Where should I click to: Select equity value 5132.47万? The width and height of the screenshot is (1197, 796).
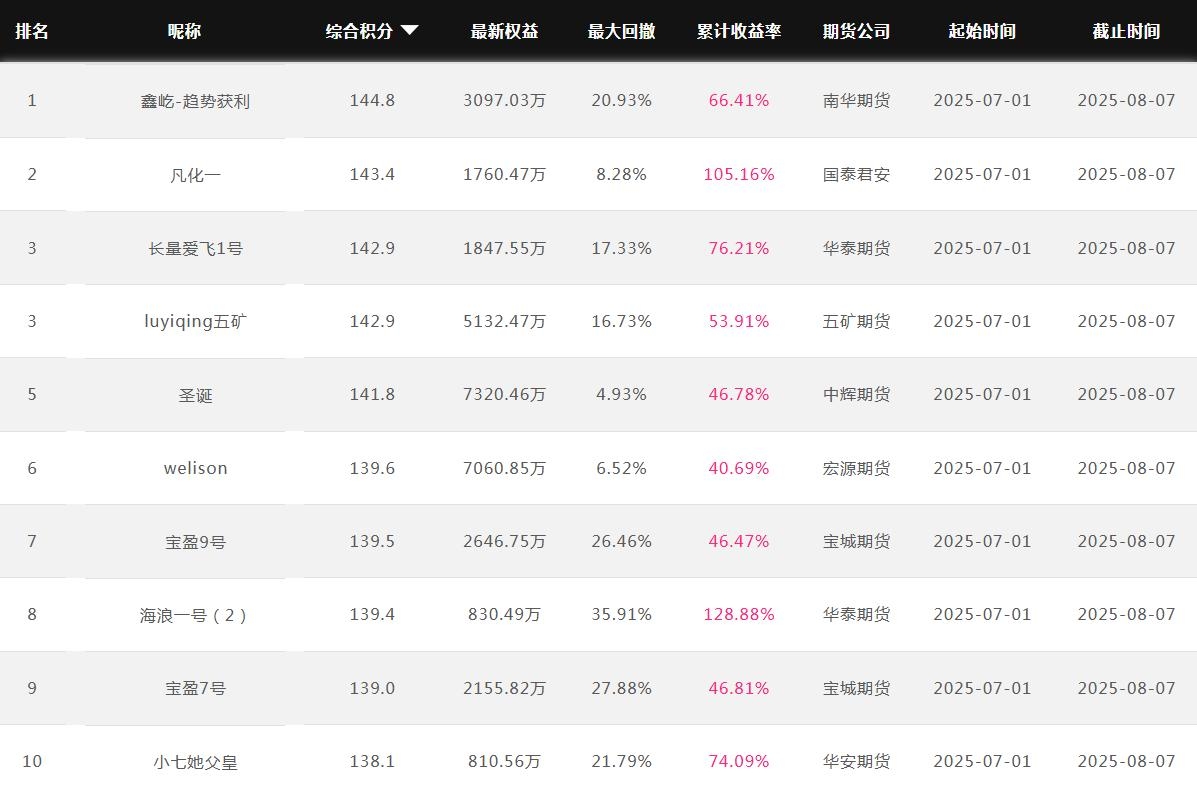pyautogui.click(x=505, y=321)
